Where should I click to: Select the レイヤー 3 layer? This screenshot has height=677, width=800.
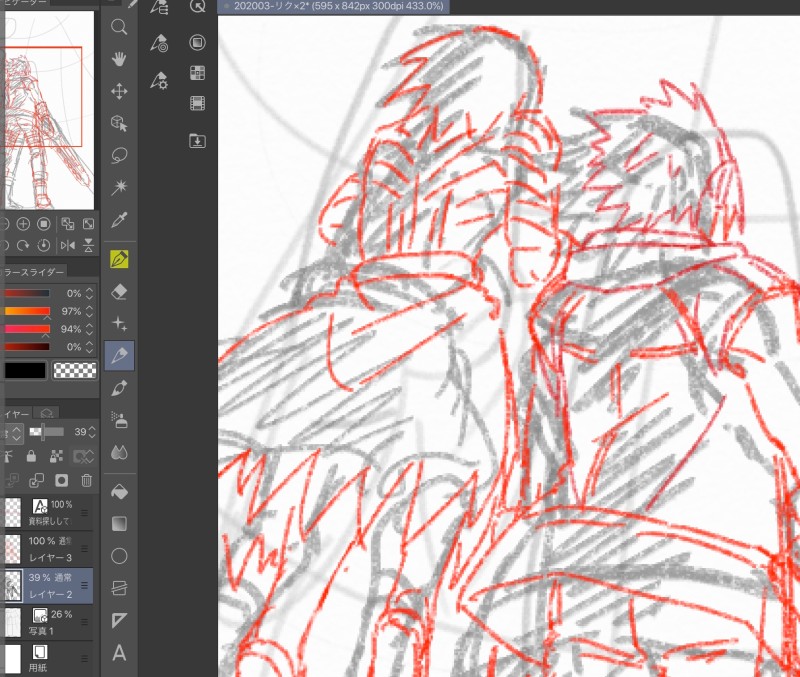[46, 549]
